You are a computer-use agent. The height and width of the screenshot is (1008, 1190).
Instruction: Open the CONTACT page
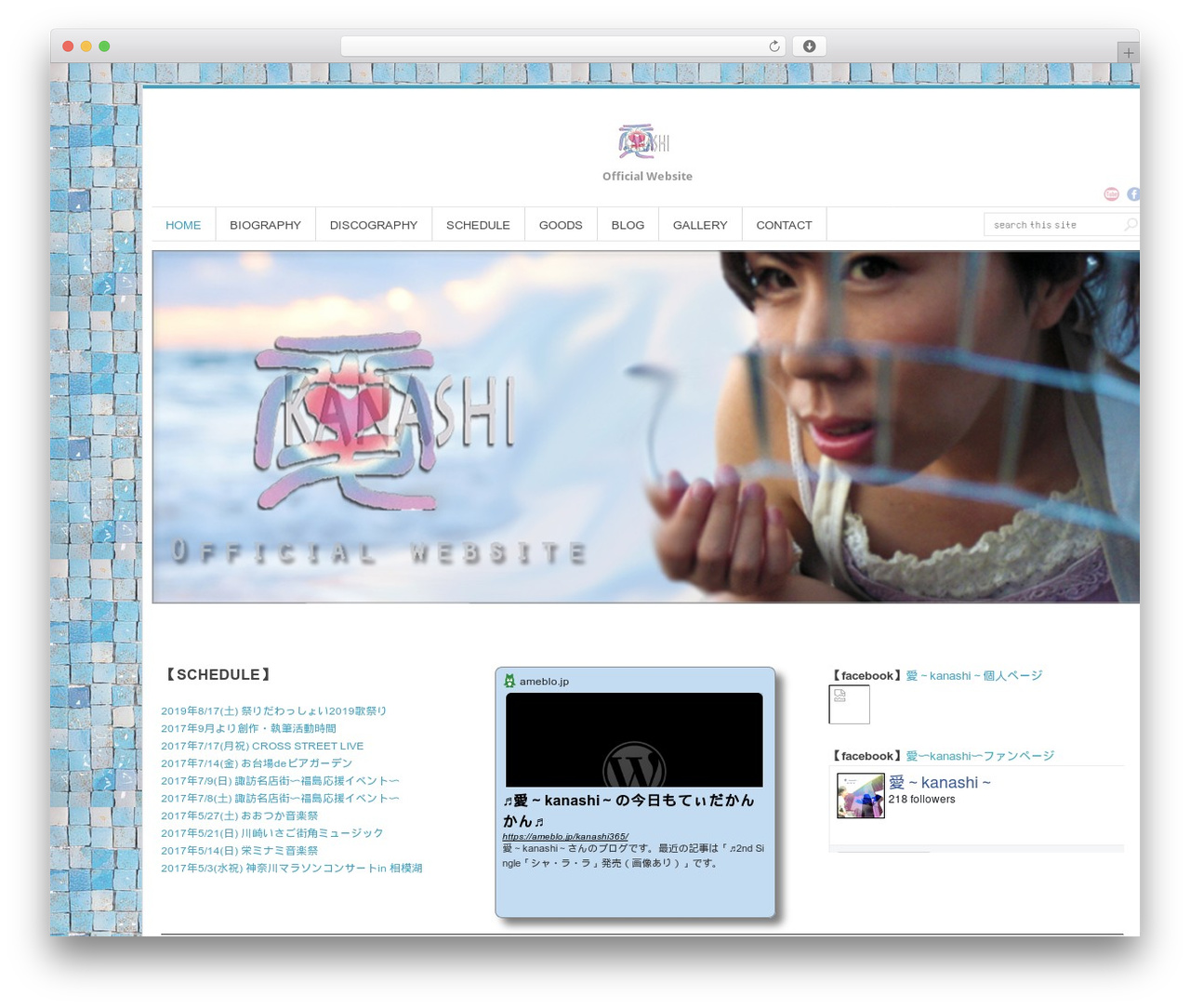(784, 225)
